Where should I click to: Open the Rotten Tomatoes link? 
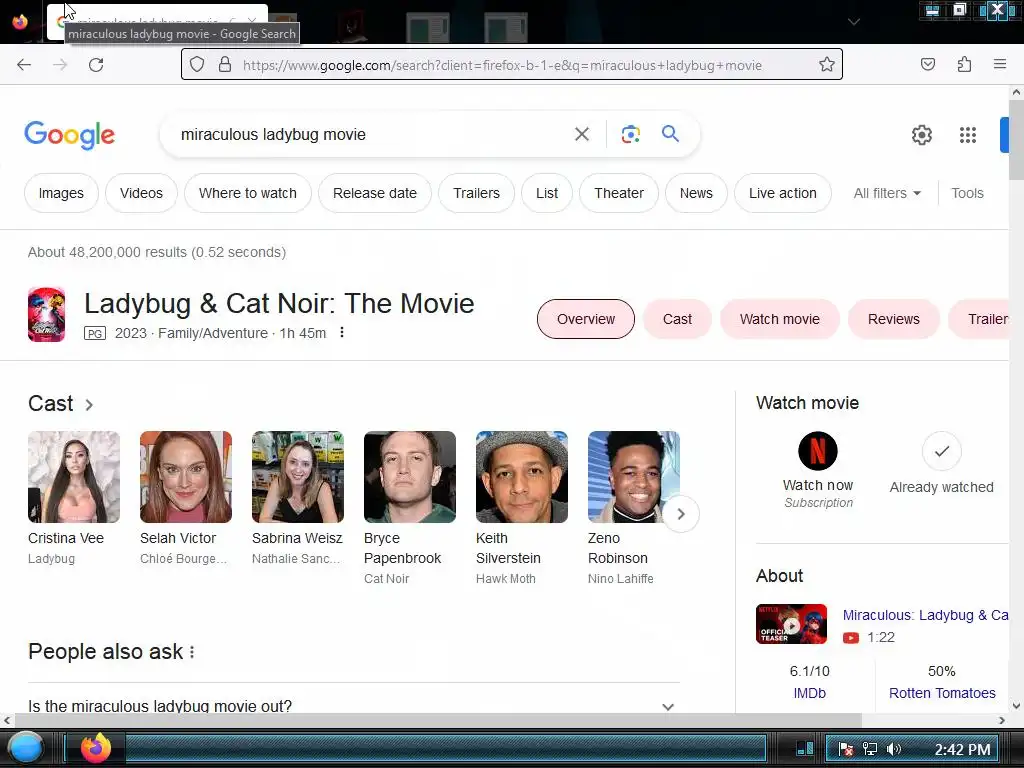tap(942, 693)
